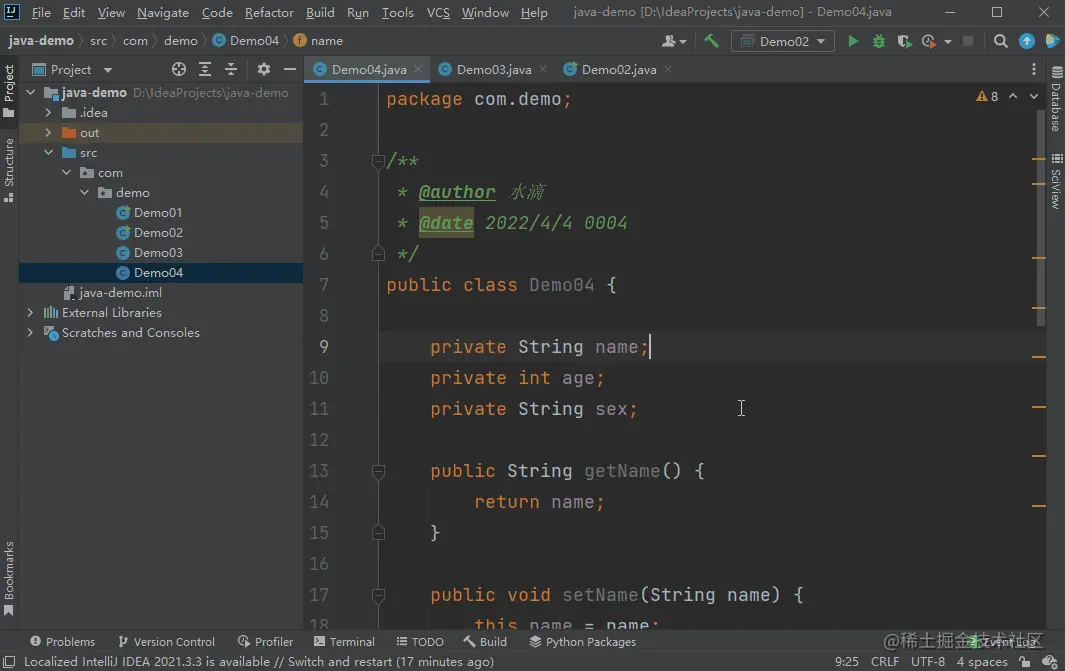Open the Terminal tool window

[x=344, y=642]
